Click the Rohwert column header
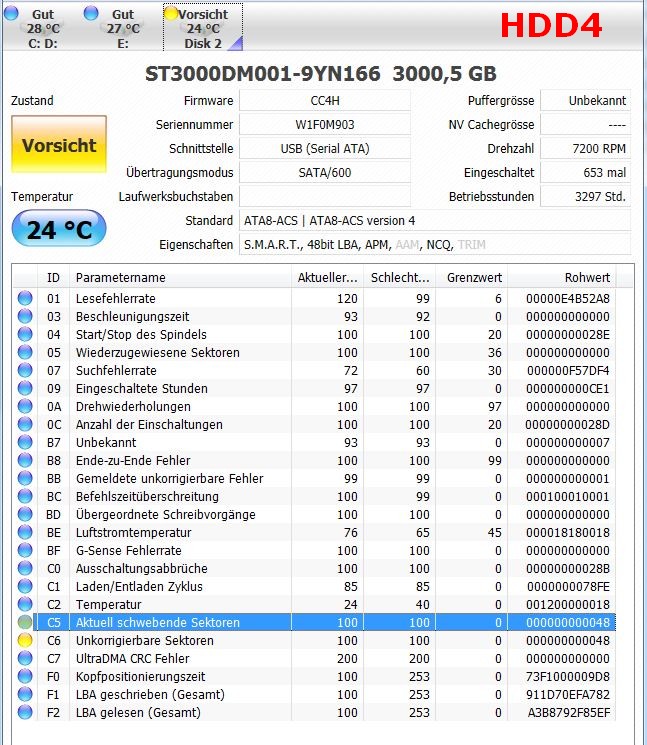Screen dimensions: 647x745 (561, 277)
